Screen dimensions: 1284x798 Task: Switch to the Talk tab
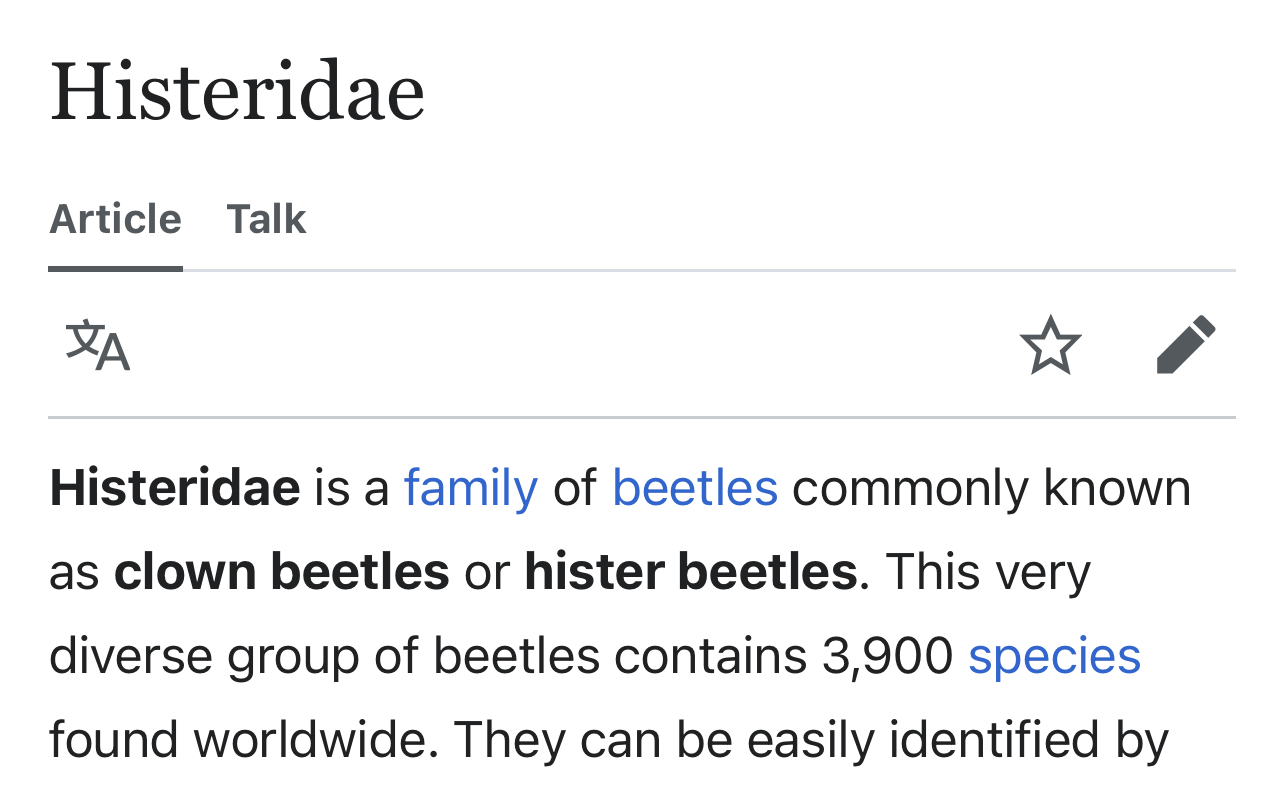click(266, 219)
